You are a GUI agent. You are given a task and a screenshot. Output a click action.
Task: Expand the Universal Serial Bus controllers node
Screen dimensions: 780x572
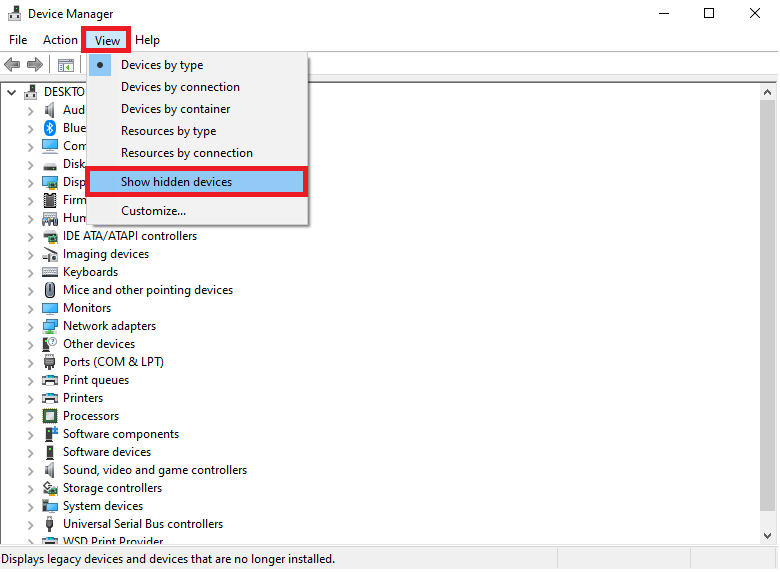(31, 525)
